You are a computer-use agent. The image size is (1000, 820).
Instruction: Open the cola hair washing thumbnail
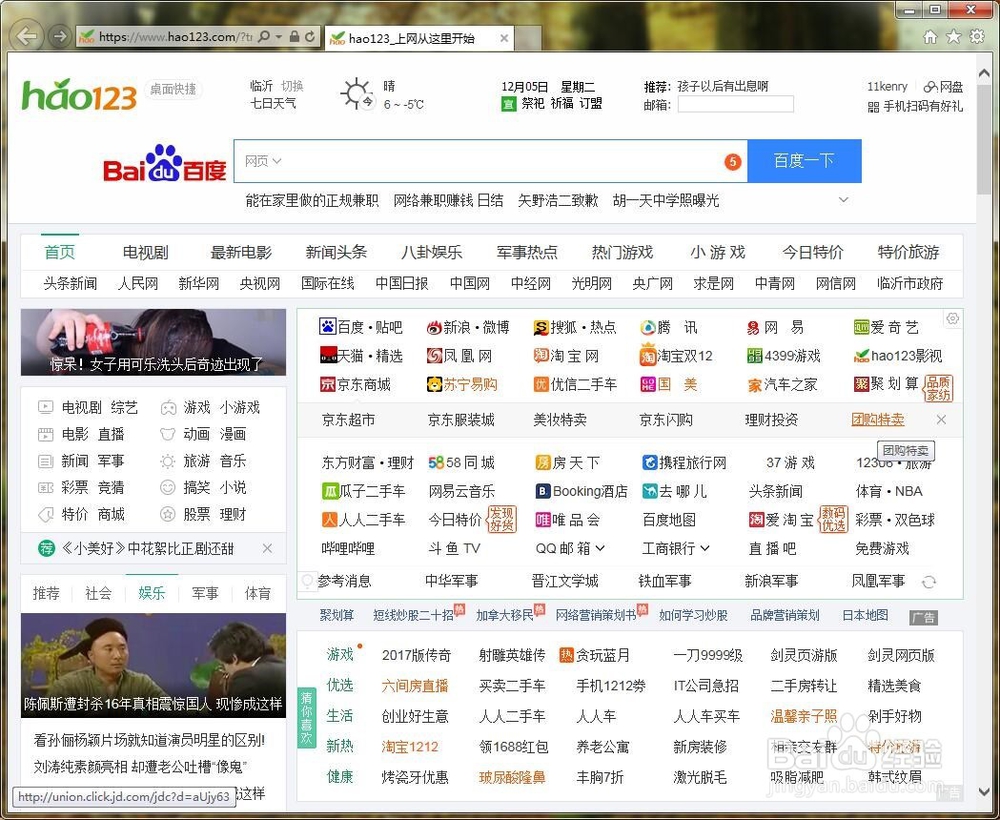(x=153, y=342)
